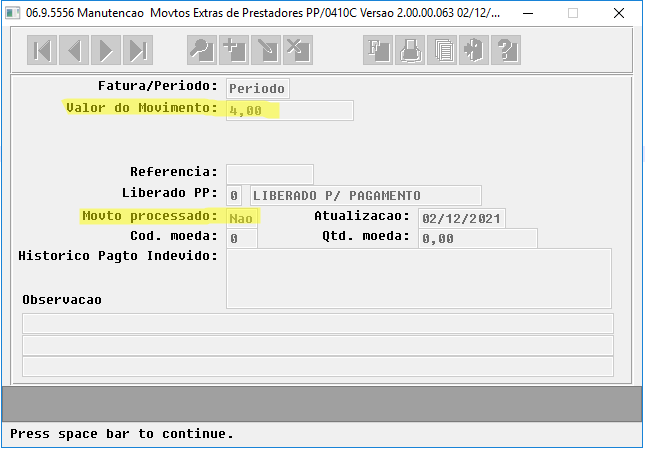The width and height of the screenshot is (645, 449).
Task: Click the F function toolbar icon
Action: click(x=378, y=50)
